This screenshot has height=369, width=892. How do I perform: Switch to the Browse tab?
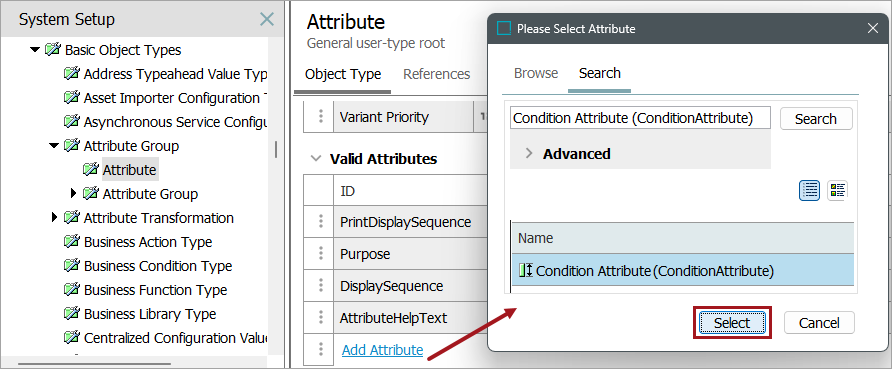536,73
